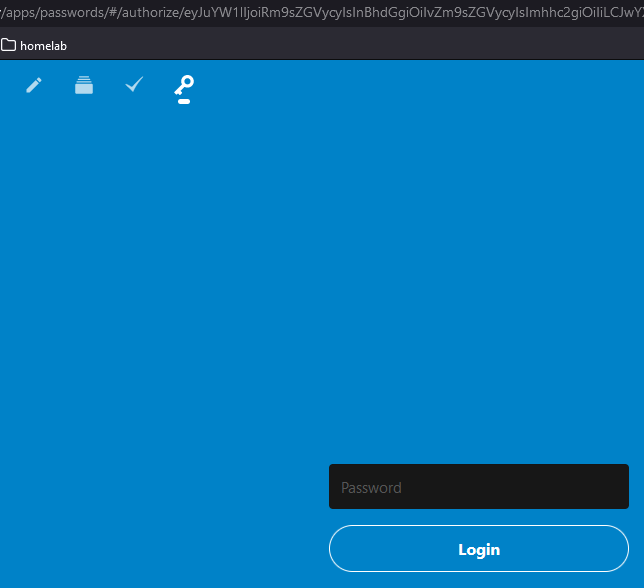644x588 pixels.
Task: Open the Passwords app key icon
Action: 184,85
